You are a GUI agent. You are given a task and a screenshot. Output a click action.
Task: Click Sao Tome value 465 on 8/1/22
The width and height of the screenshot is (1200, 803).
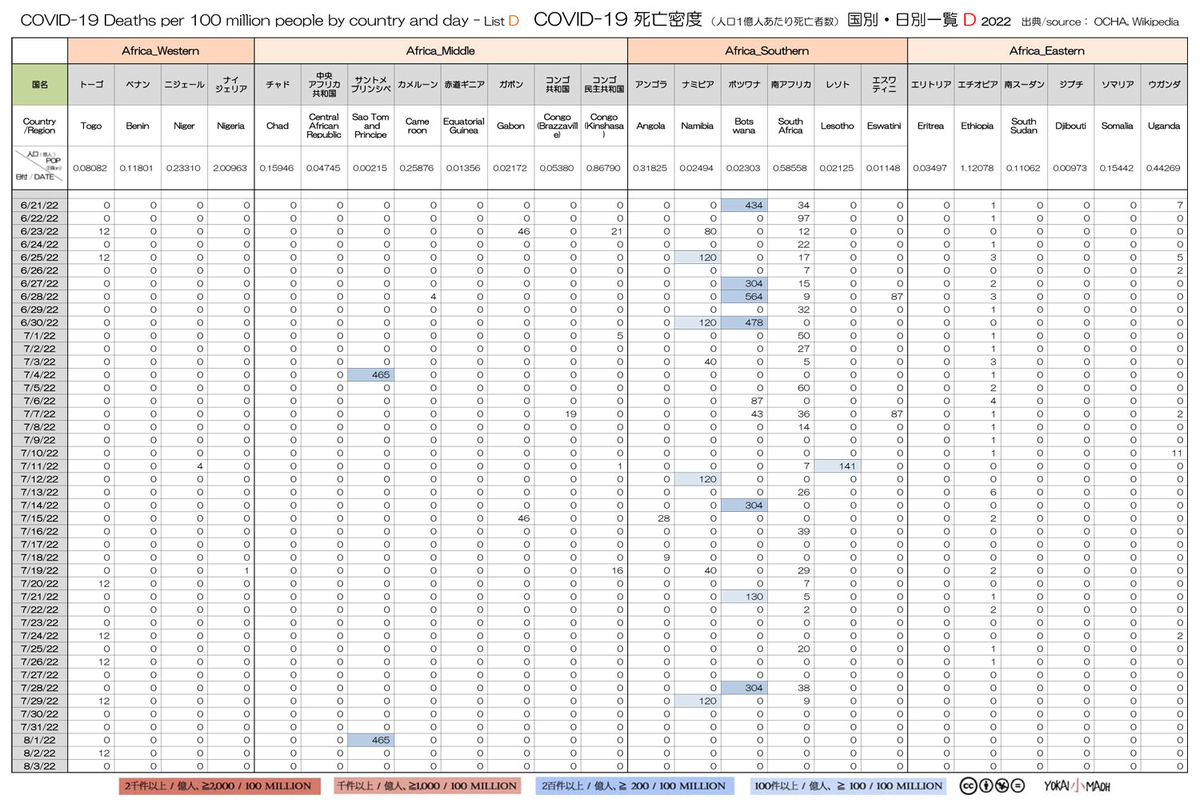click(x=371, y=739)
